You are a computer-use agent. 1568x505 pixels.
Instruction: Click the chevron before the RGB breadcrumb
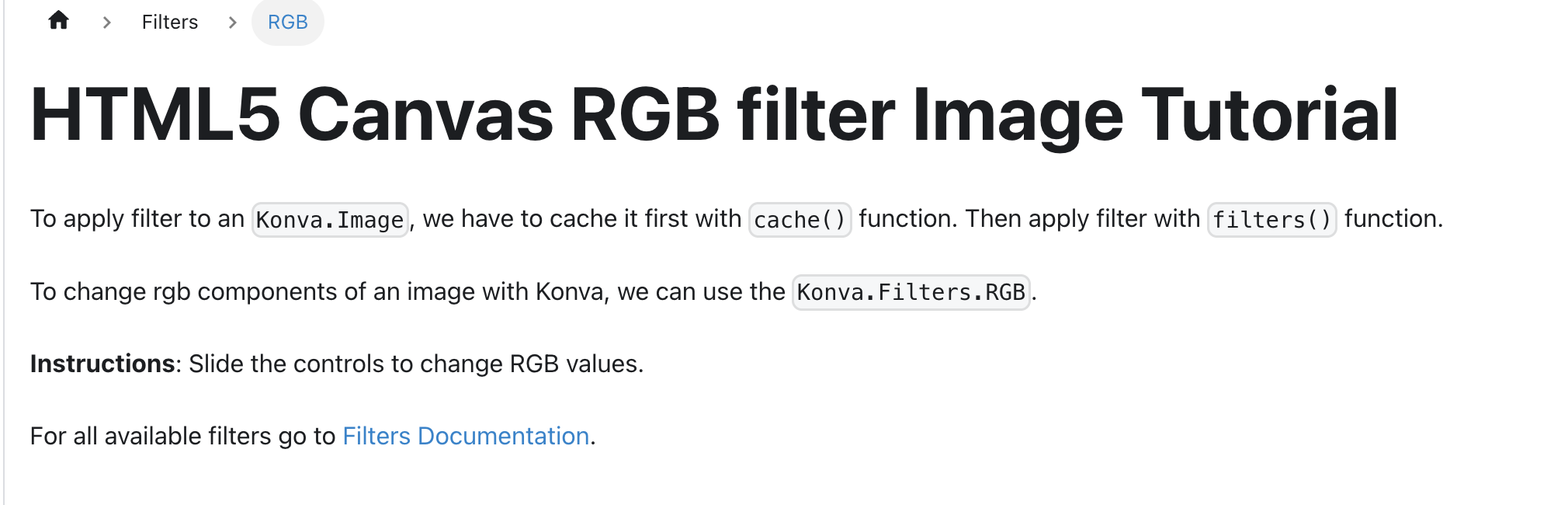(x=232, y=23)
